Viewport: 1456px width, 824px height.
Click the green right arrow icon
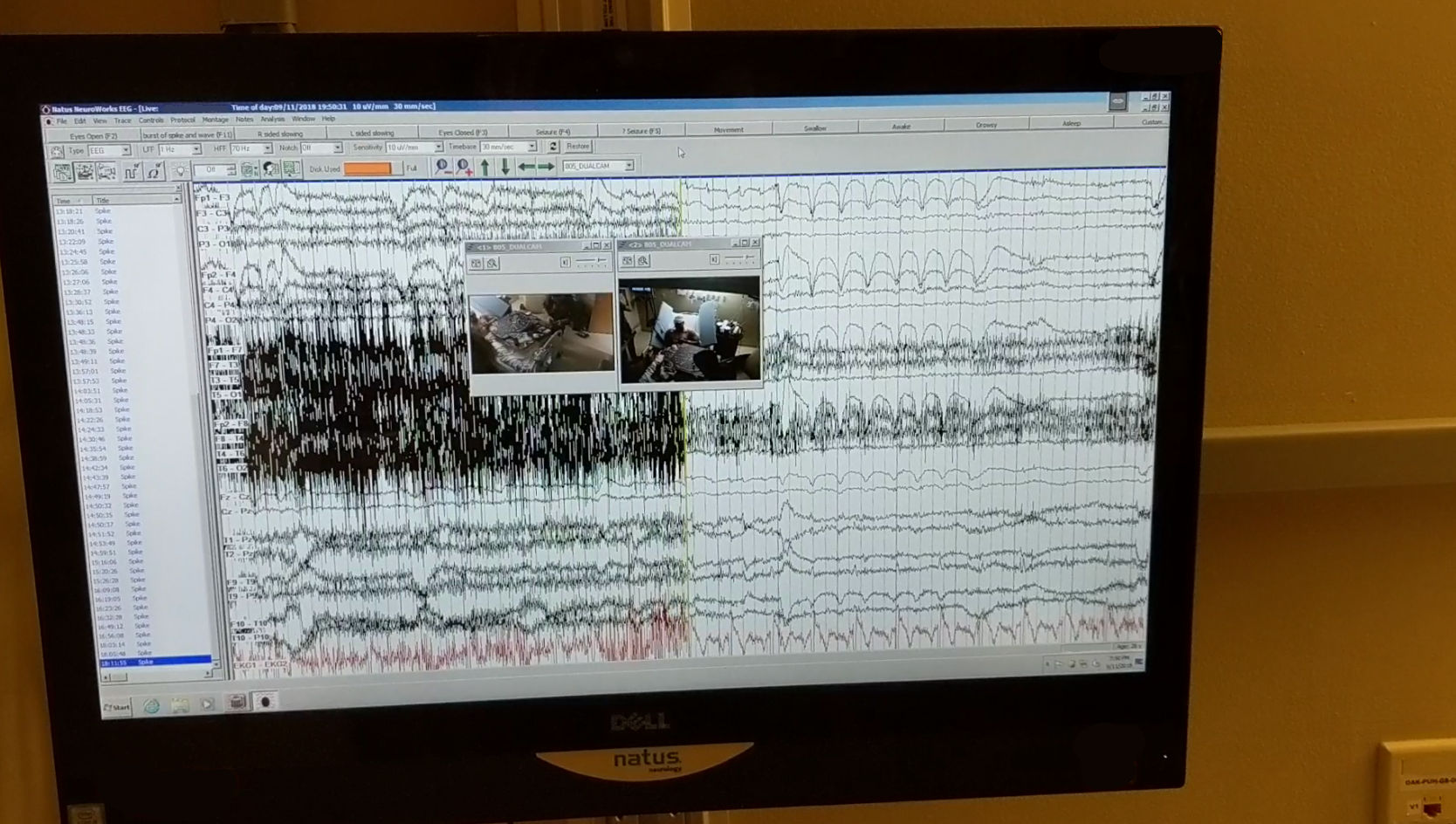546,167
